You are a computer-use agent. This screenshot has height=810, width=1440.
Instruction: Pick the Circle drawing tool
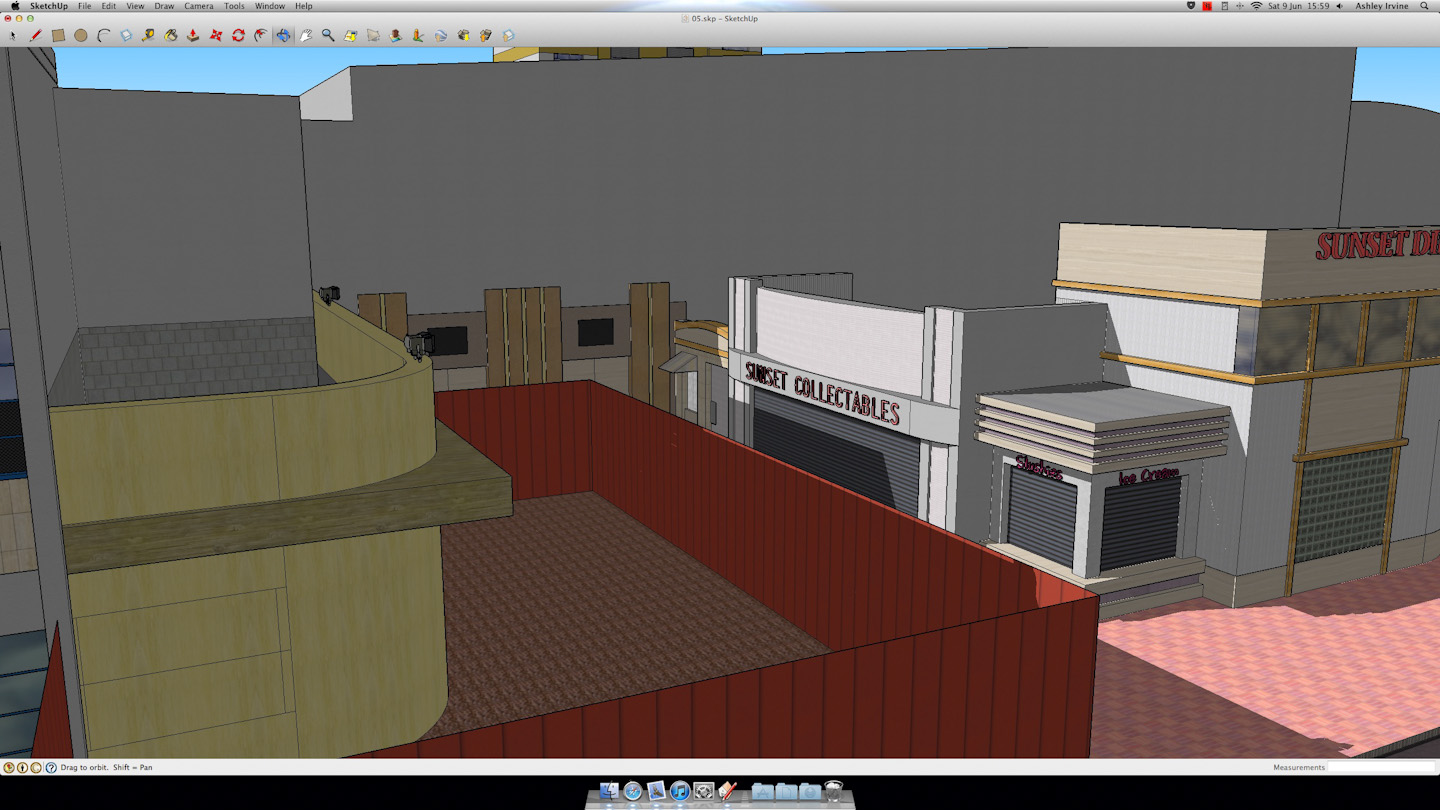81,35
